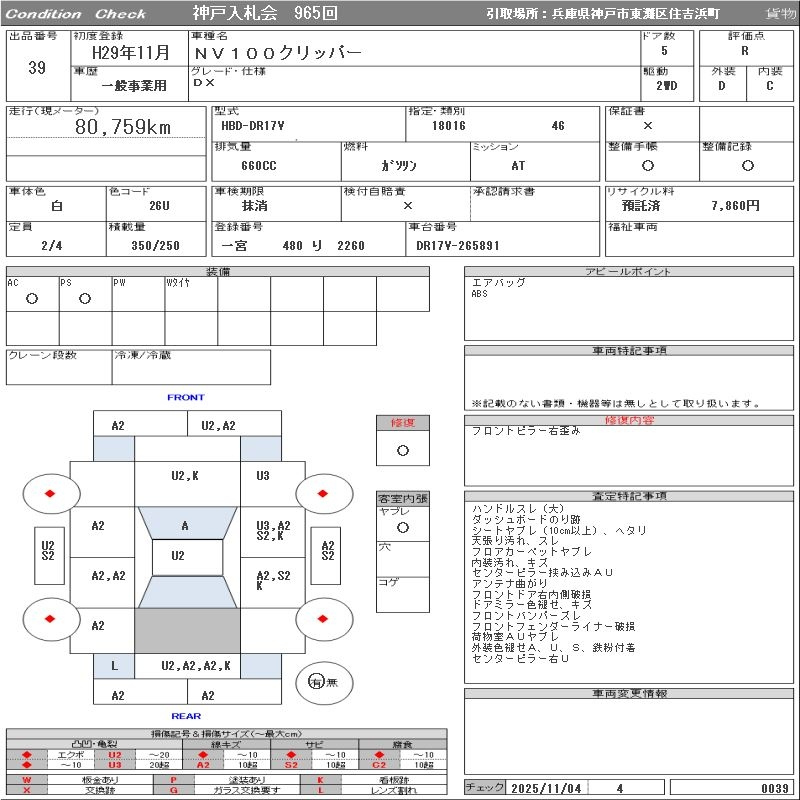Select the circled 有 in the 有無 oval

click(316, 682)
